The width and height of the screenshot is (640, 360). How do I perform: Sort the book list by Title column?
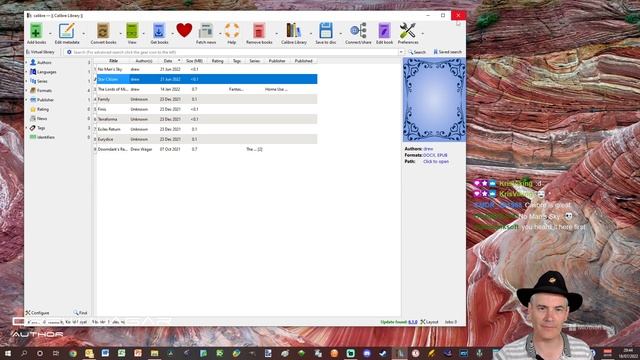pyautogui.click(x=113, y=61)
